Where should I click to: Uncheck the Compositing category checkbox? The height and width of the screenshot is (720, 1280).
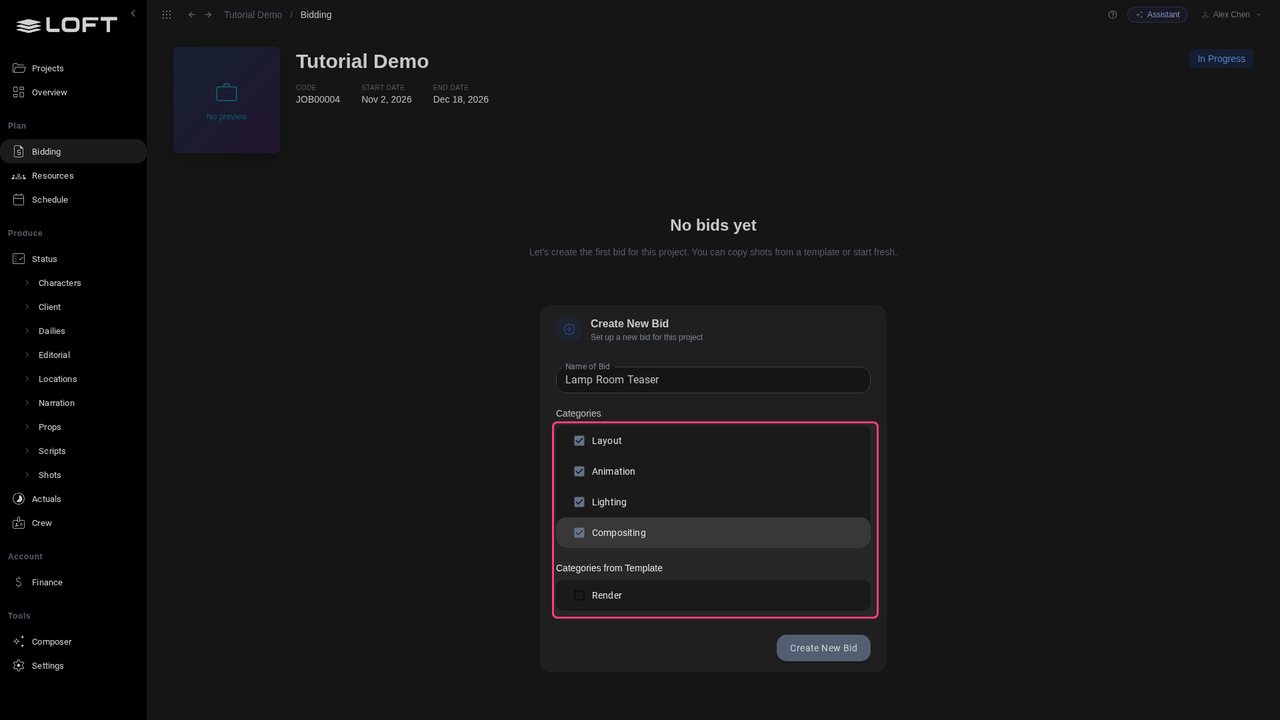tap(579, 533)
